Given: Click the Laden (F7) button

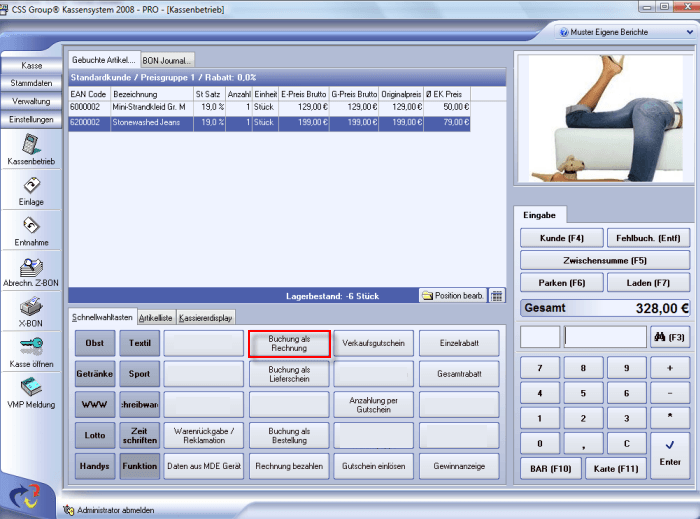Looking at the screenshot, I should [x=648, y=283].
